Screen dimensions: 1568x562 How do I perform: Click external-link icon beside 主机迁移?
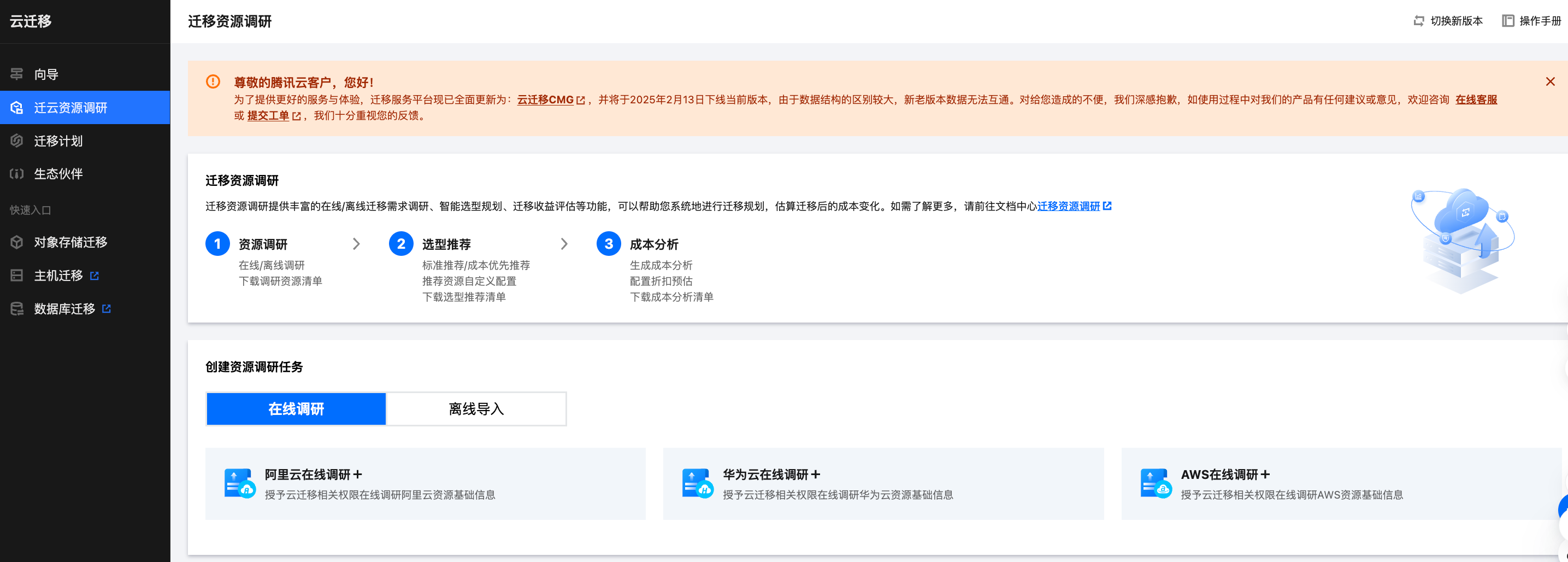coord(95,276)
